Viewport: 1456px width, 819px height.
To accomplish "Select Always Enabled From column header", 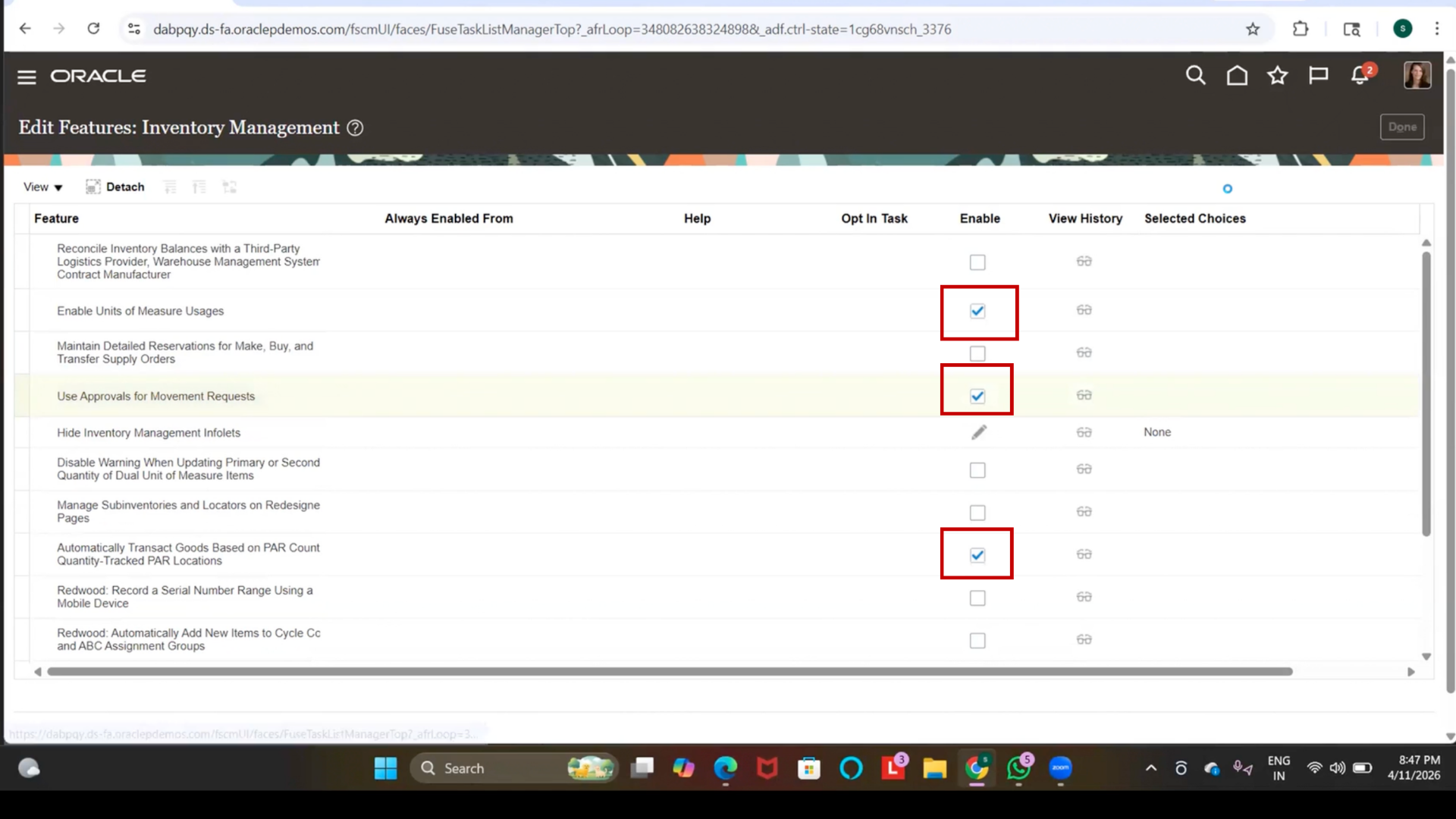I will 449,218.
